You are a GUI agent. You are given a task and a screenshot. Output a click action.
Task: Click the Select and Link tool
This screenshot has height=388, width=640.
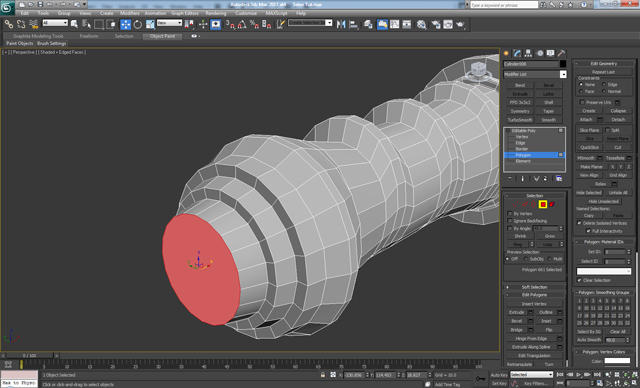pyautogui.click(x=9, y=24)
